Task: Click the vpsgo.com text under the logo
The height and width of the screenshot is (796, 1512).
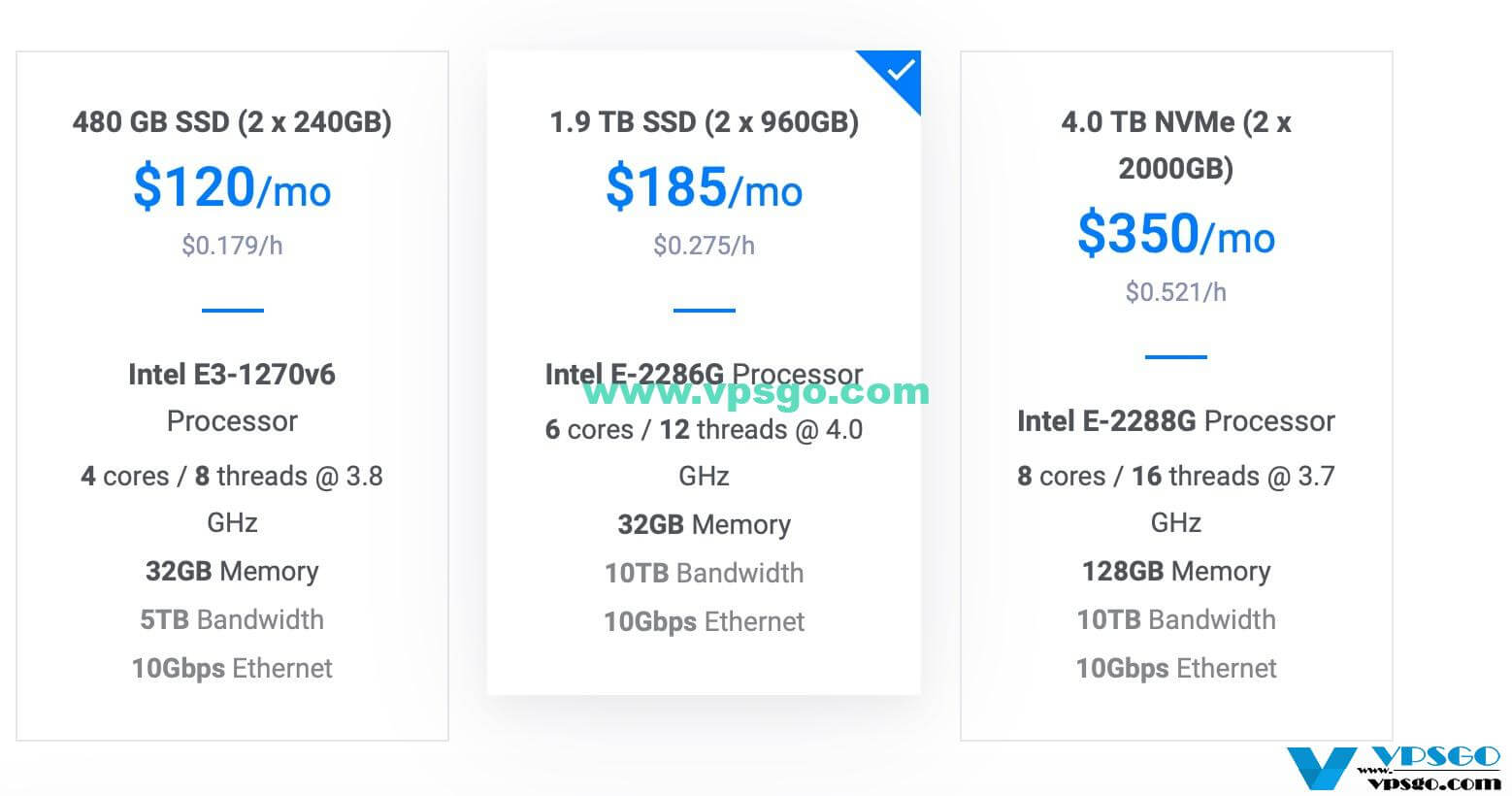Action: click(x=1433, y=782)
